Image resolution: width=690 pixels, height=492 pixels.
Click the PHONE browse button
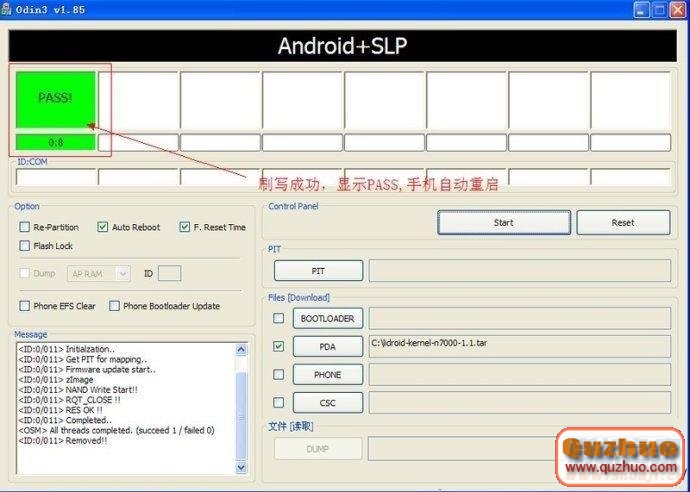(x=328, y=375)
